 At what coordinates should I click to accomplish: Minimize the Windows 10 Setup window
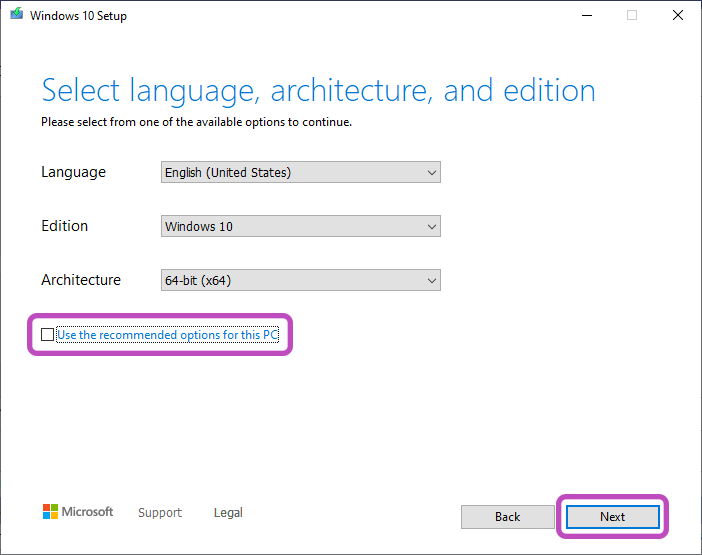[585, 15]
